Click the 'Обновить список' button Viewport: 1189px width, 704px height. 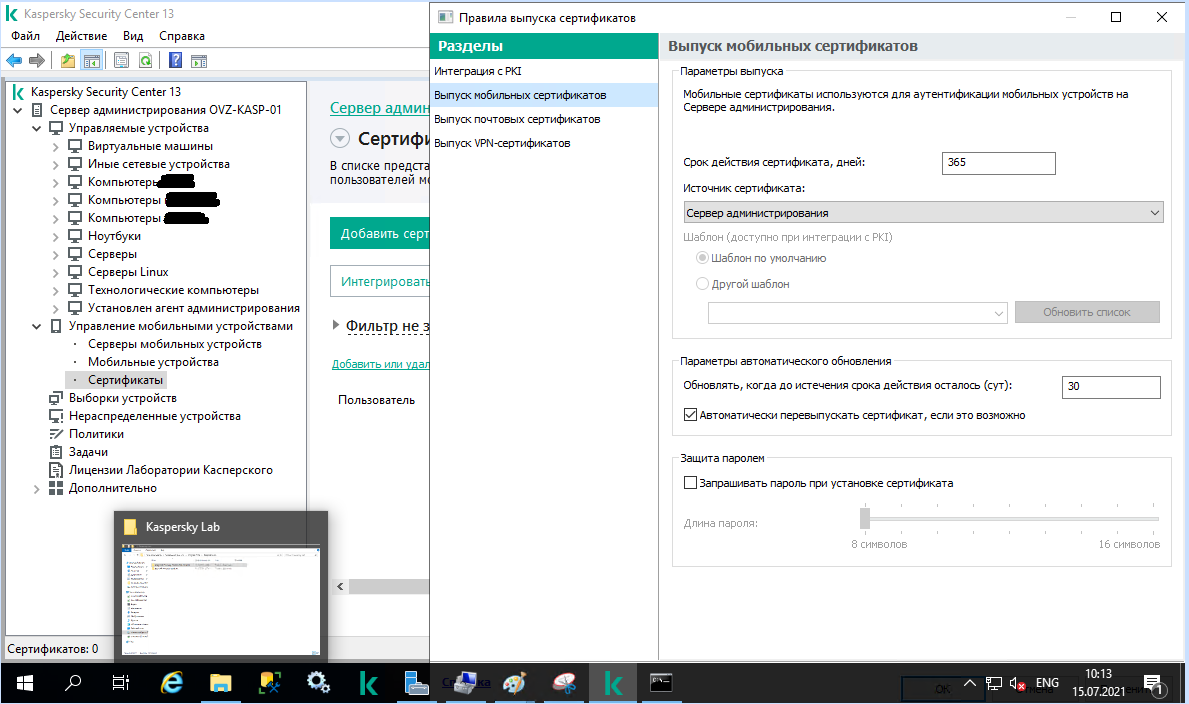pos(1087,312)
